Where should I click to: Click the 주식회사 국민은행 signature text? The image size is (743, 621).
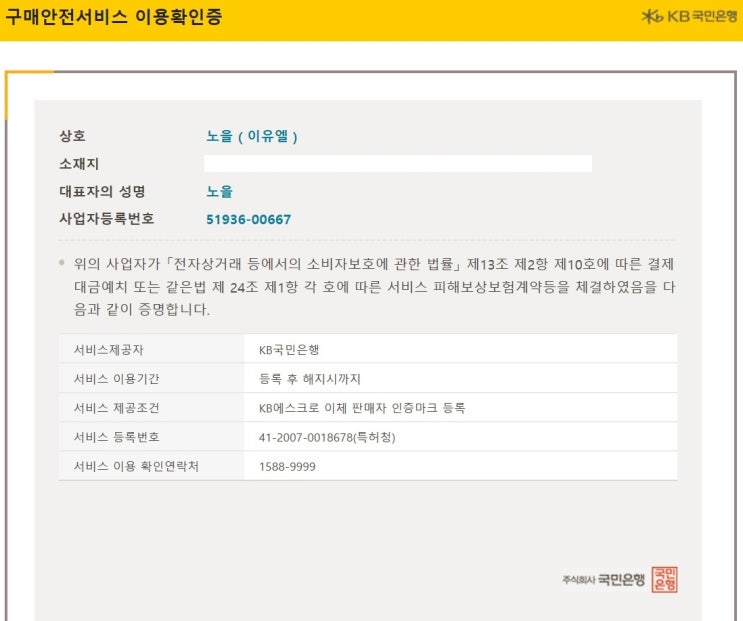(604, 579)
